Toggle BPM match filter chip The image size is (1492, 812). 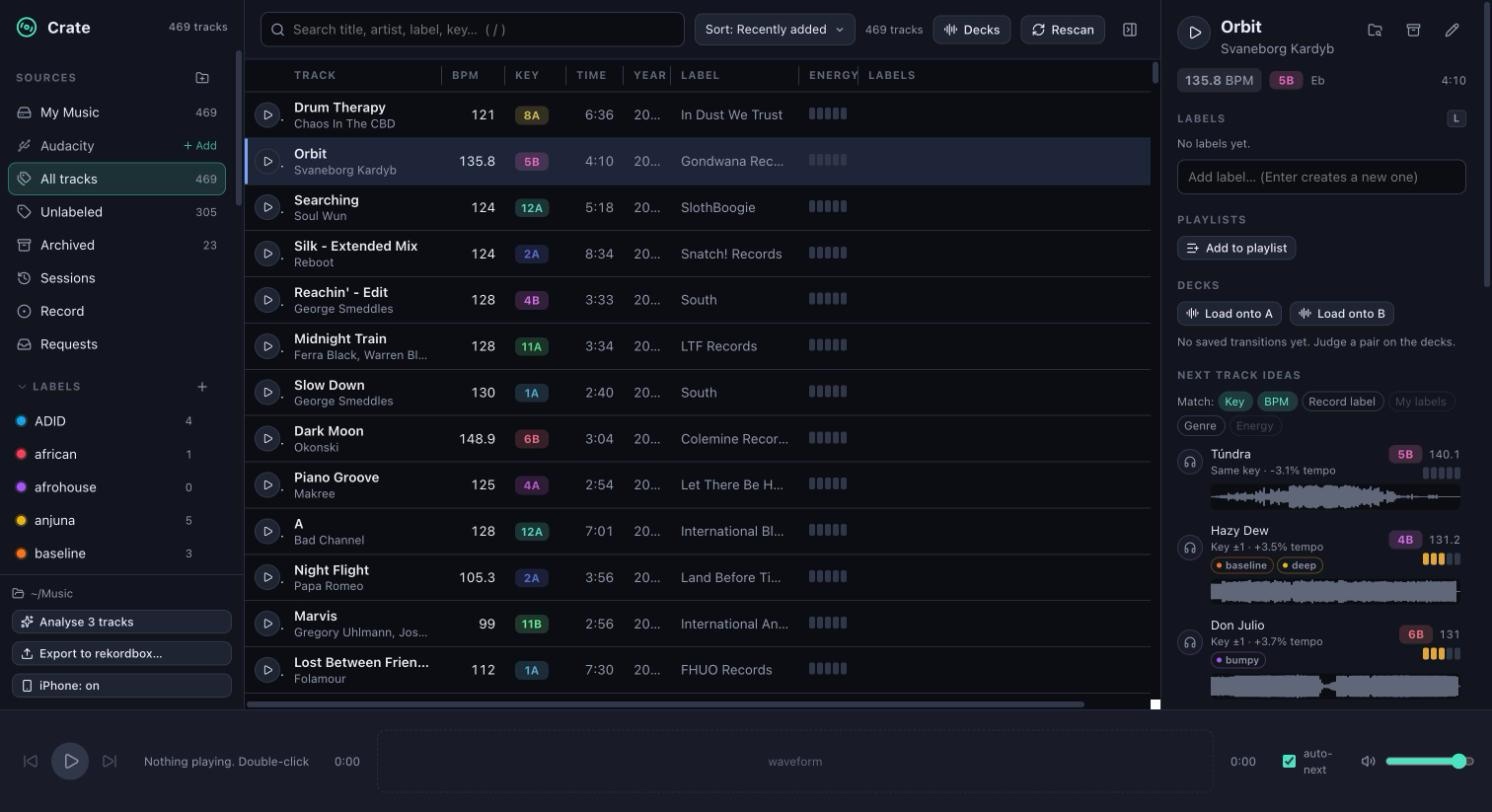[1276, 402]
